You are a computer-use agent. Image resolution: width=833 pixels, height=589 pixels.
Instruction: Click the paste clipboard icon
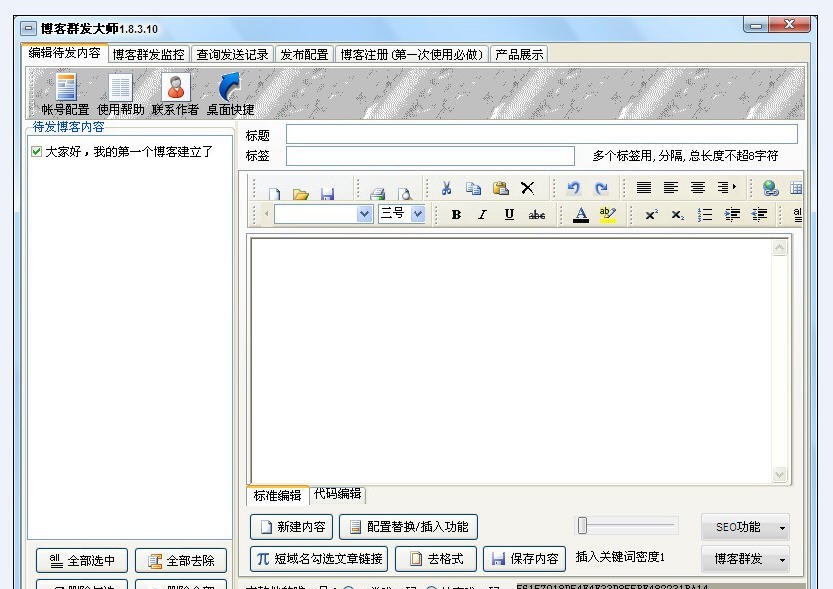click(x=500, y=188)
